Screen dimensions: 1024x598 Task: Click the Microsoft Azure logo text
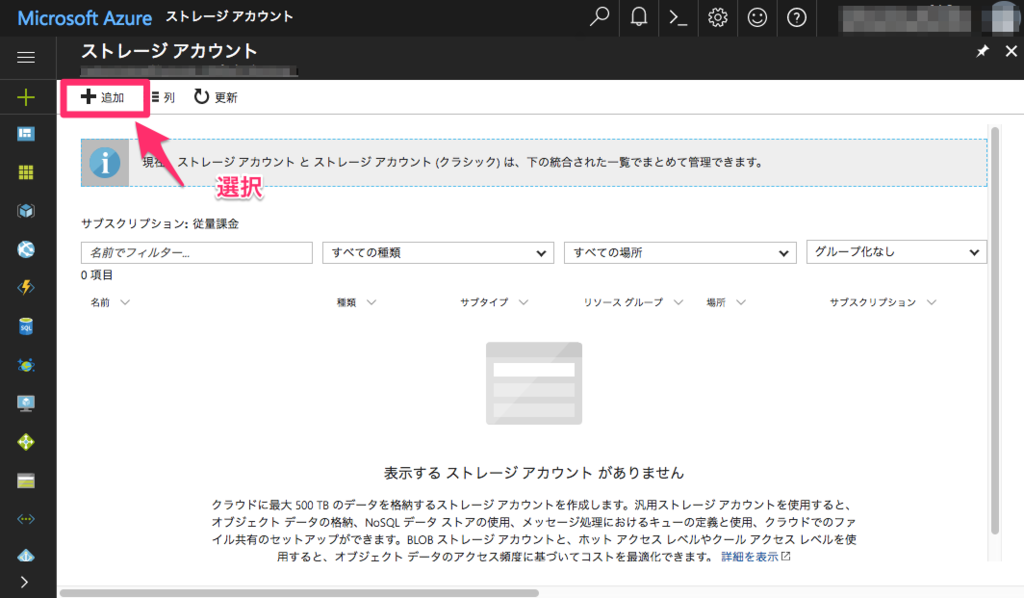point(84,18)
